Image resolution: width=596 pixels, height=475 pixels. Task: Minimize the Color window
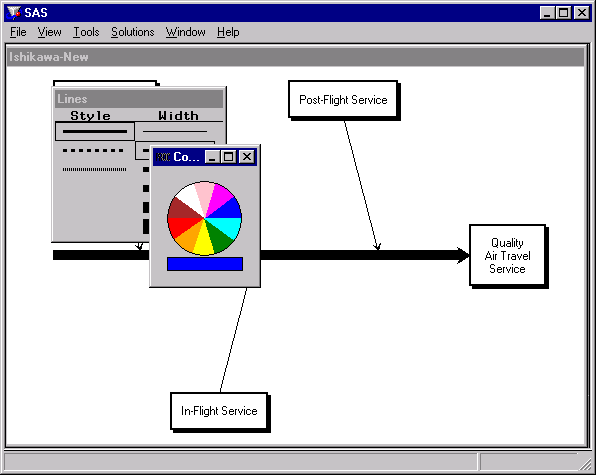point(212,157)
